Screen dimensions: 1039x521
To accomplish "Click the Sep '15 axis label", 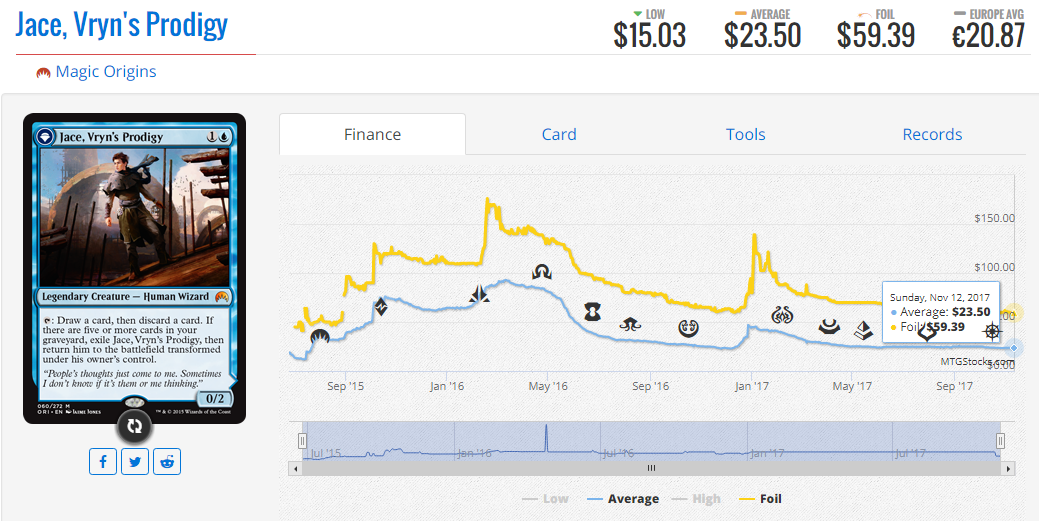I will [346, 386].
